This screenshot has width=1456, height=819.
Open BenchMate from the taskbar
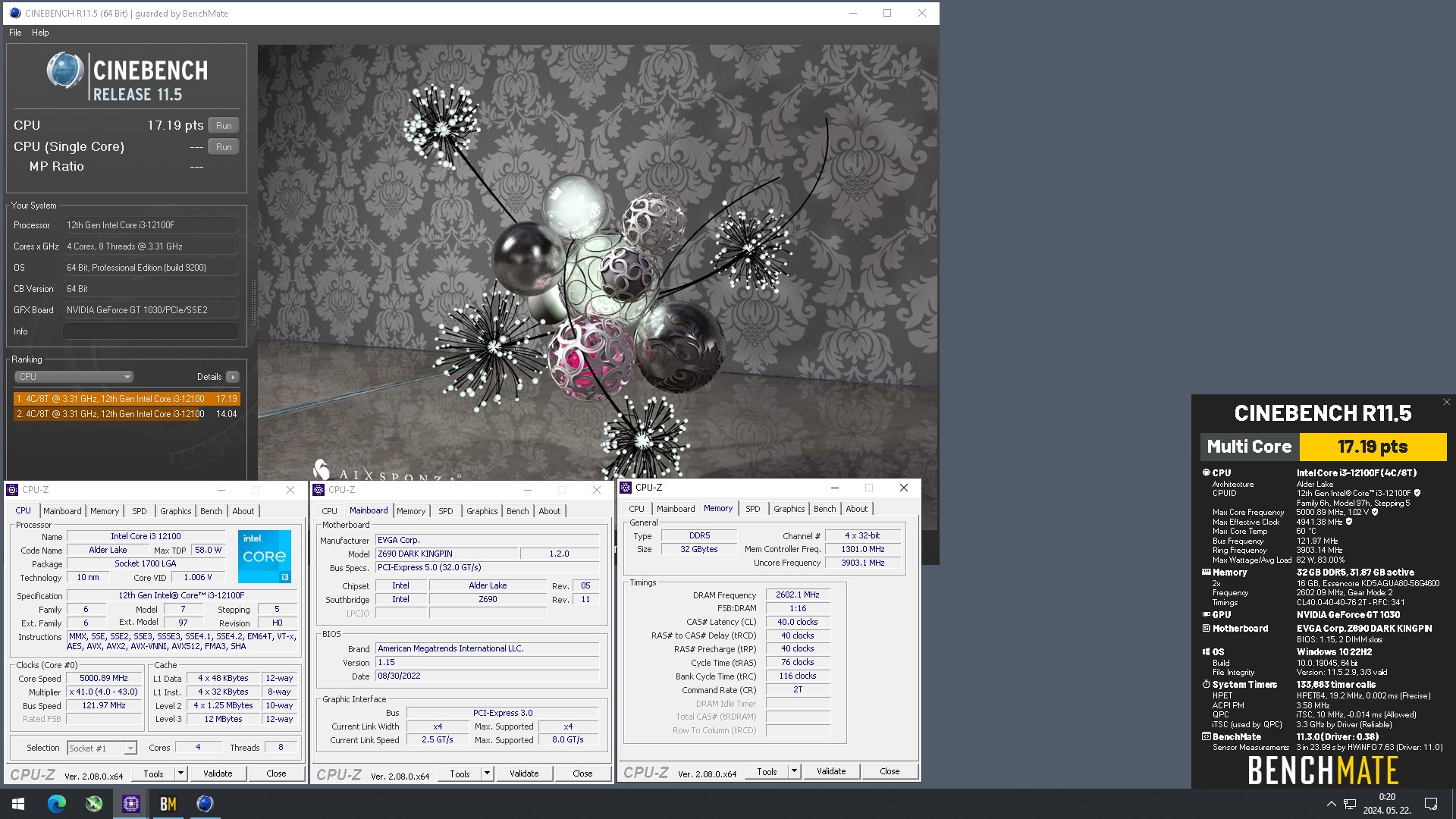pos(168,804)
